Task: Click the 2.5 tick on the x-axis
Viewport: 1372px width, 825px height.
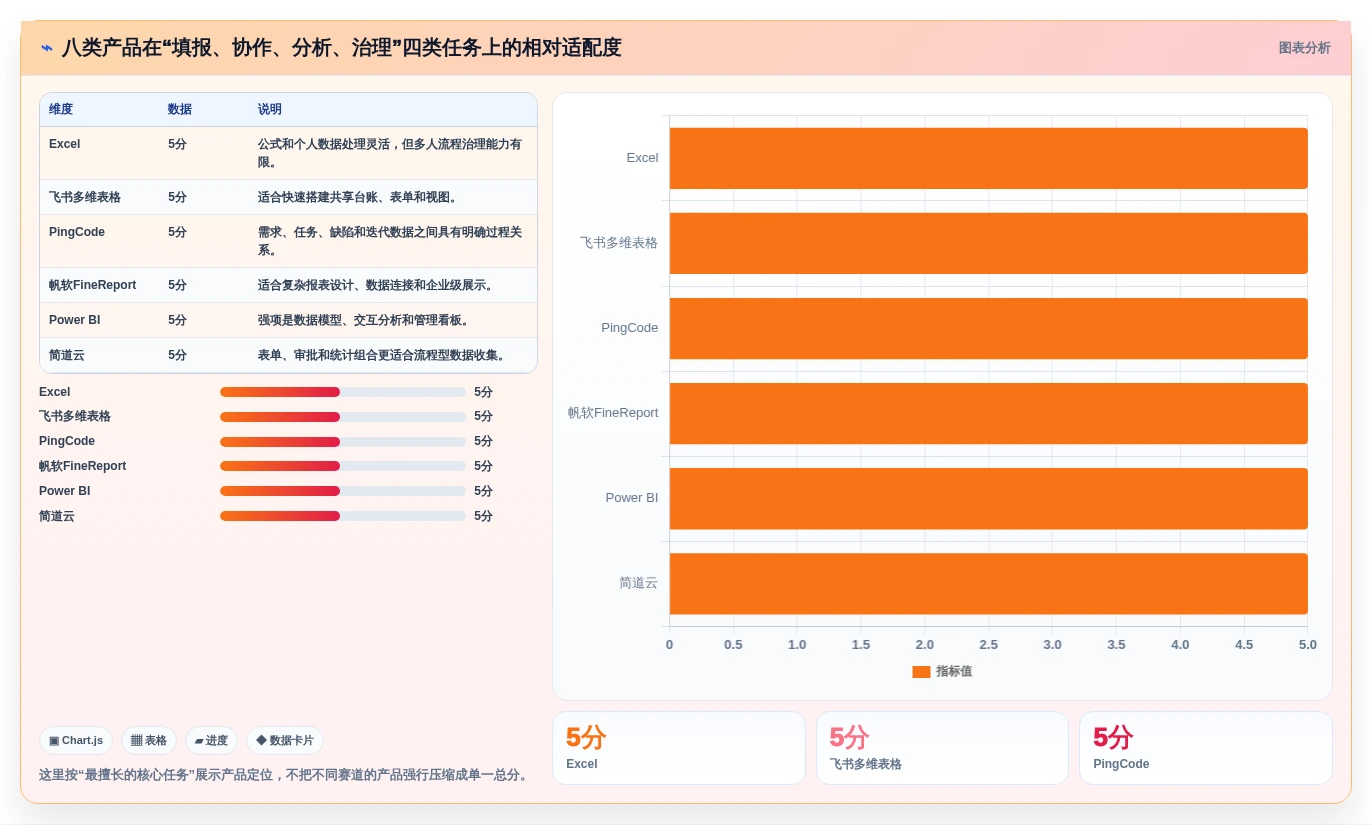Action: 988,645
